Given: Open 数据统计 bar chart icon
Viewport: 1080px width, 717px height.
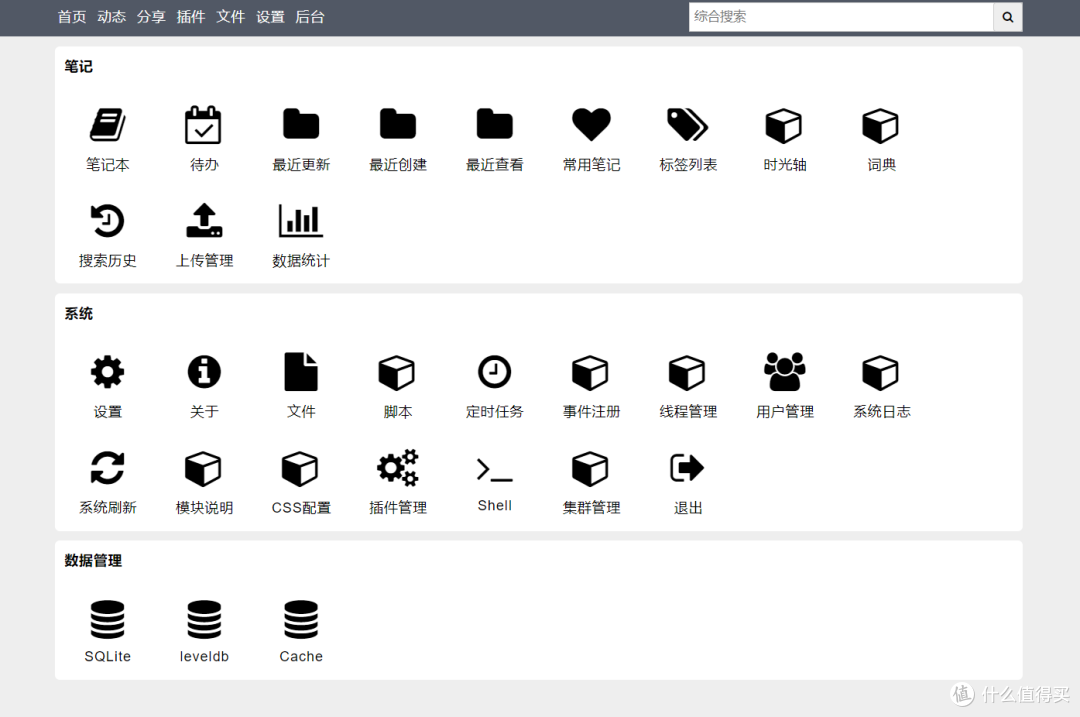Looking at the screenshot, I should (301, 221).
